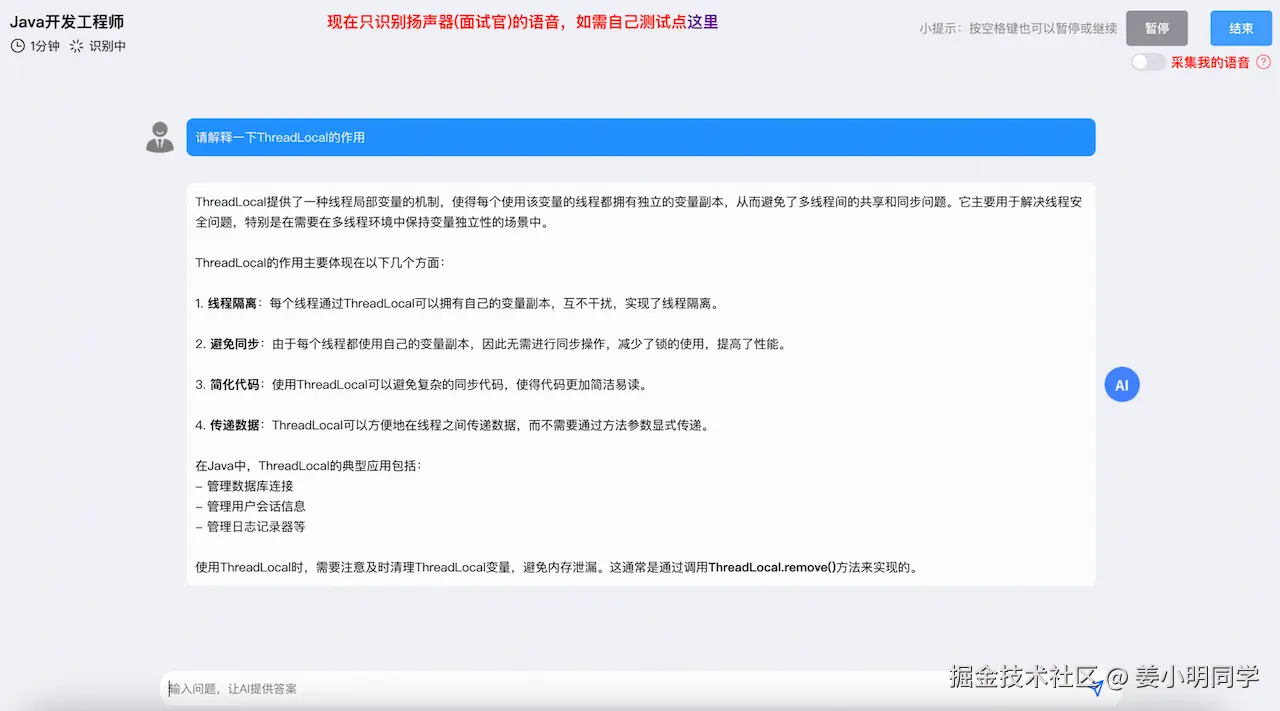Click the clock icon beside 1分钟 timer
The width and height of the screenshot is (1280, 711).
point(16,45)
